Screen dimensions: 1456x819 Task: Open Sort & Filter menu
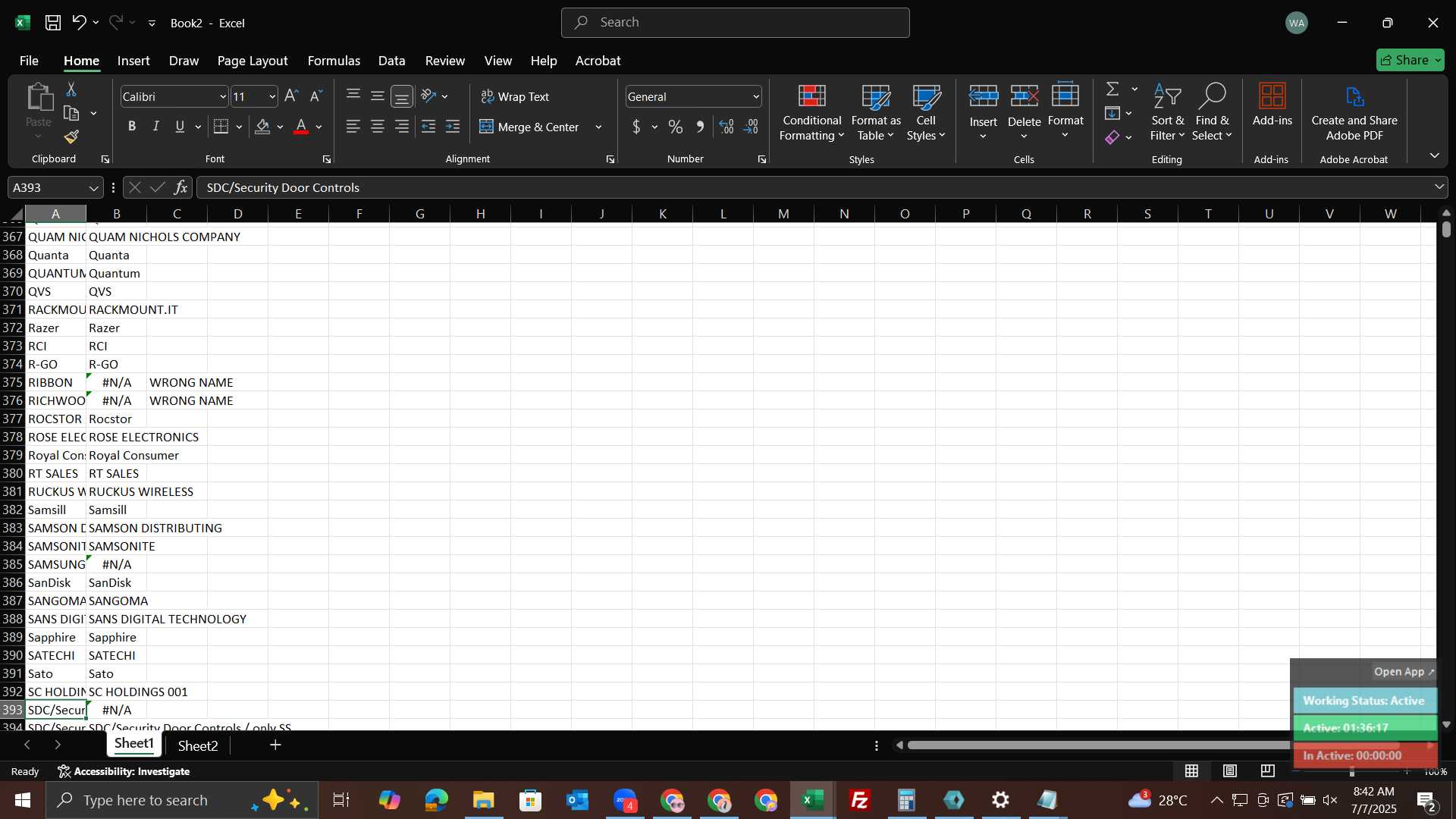click(x=1167, y=112)
